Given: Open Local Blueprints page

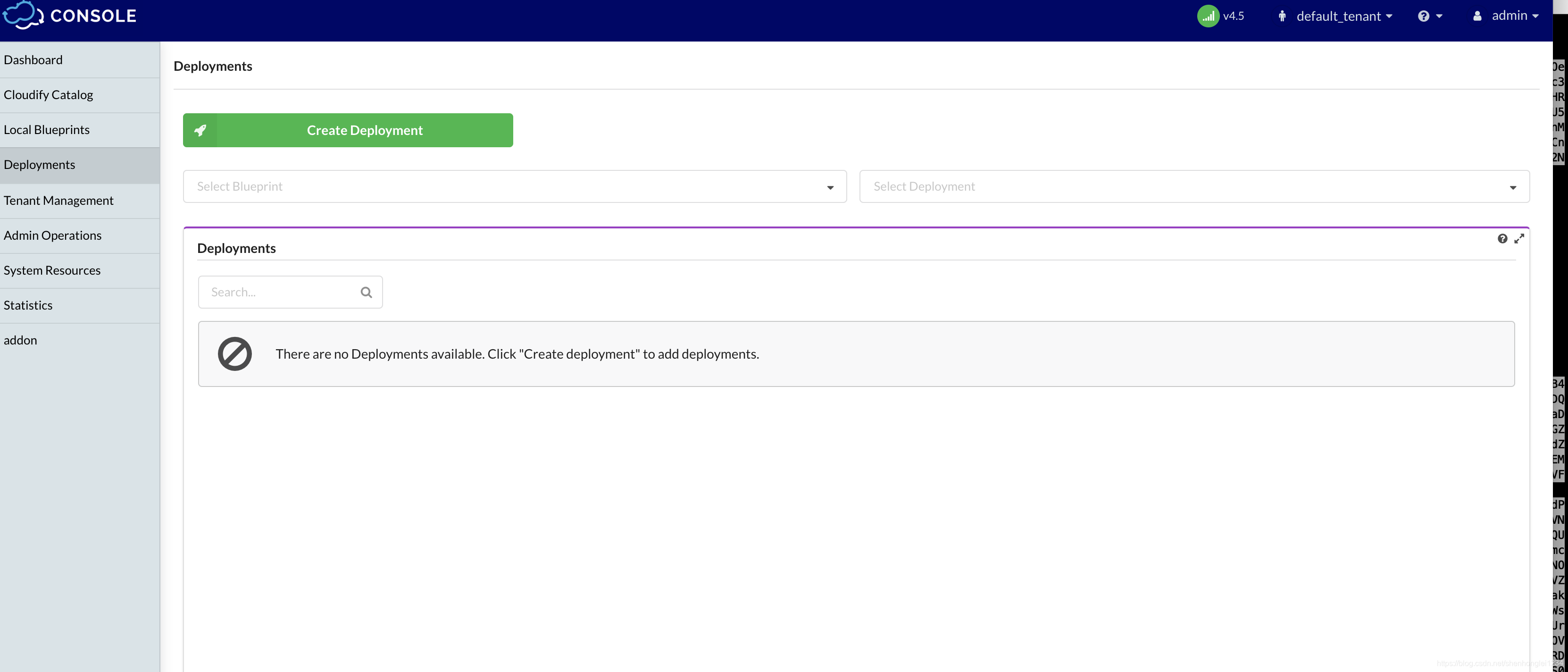Looking at the screenshot, I should (80, 130).
